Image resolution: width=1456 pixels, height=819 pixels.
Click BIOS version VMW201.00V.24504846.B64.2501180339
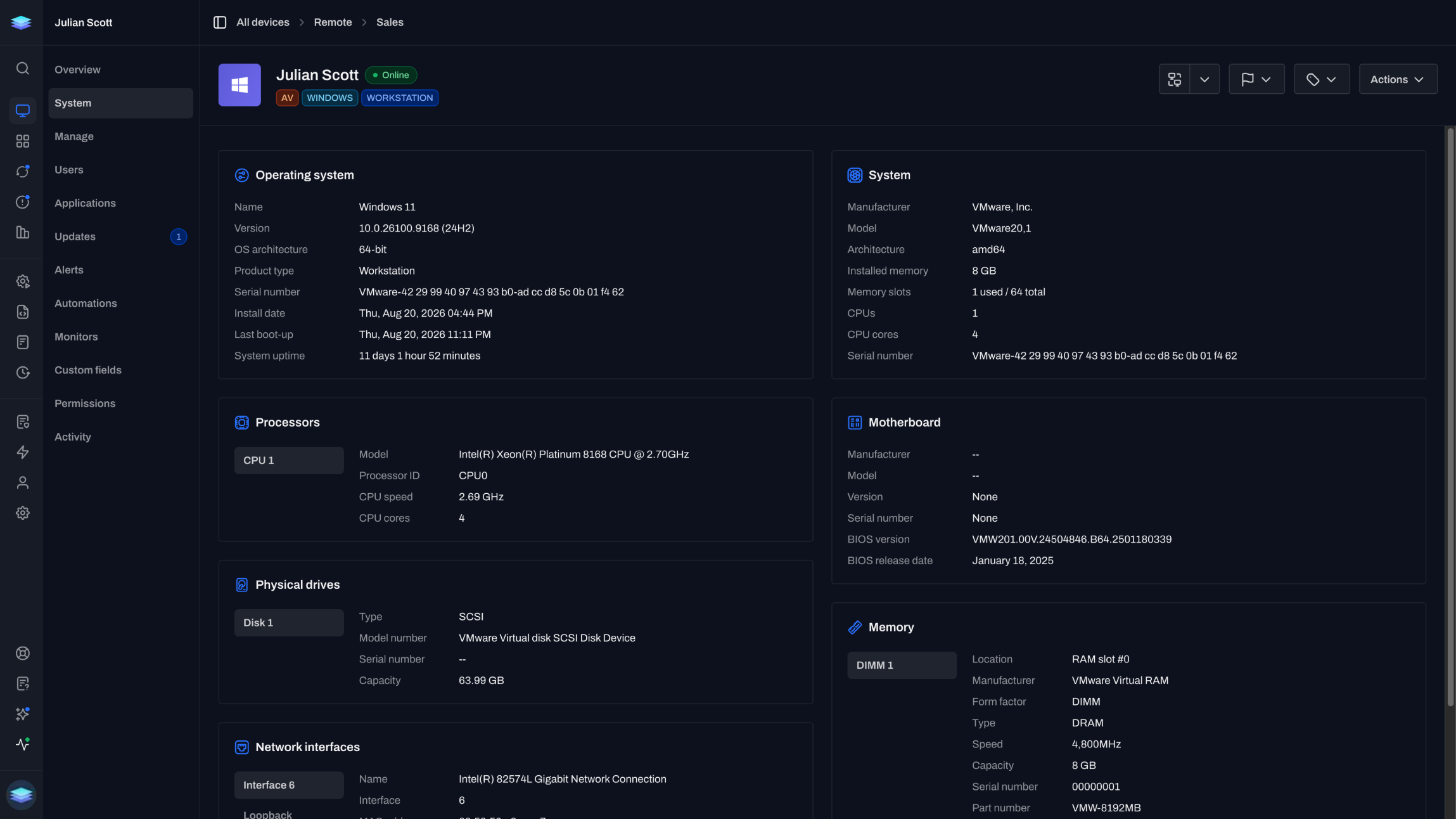tap(1071, 539)
